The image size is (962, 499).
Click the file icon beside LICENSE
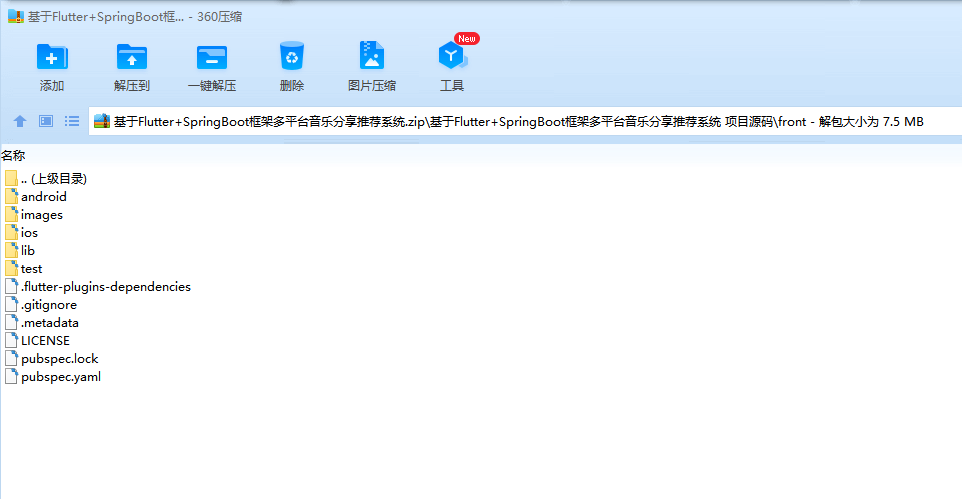[x=11, y=341]
